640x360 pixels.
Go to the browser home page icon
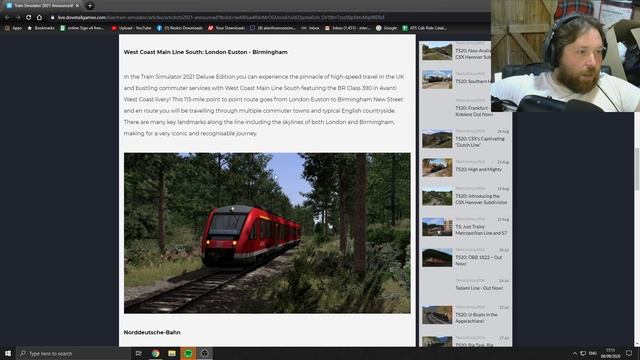tap(39, 18)
